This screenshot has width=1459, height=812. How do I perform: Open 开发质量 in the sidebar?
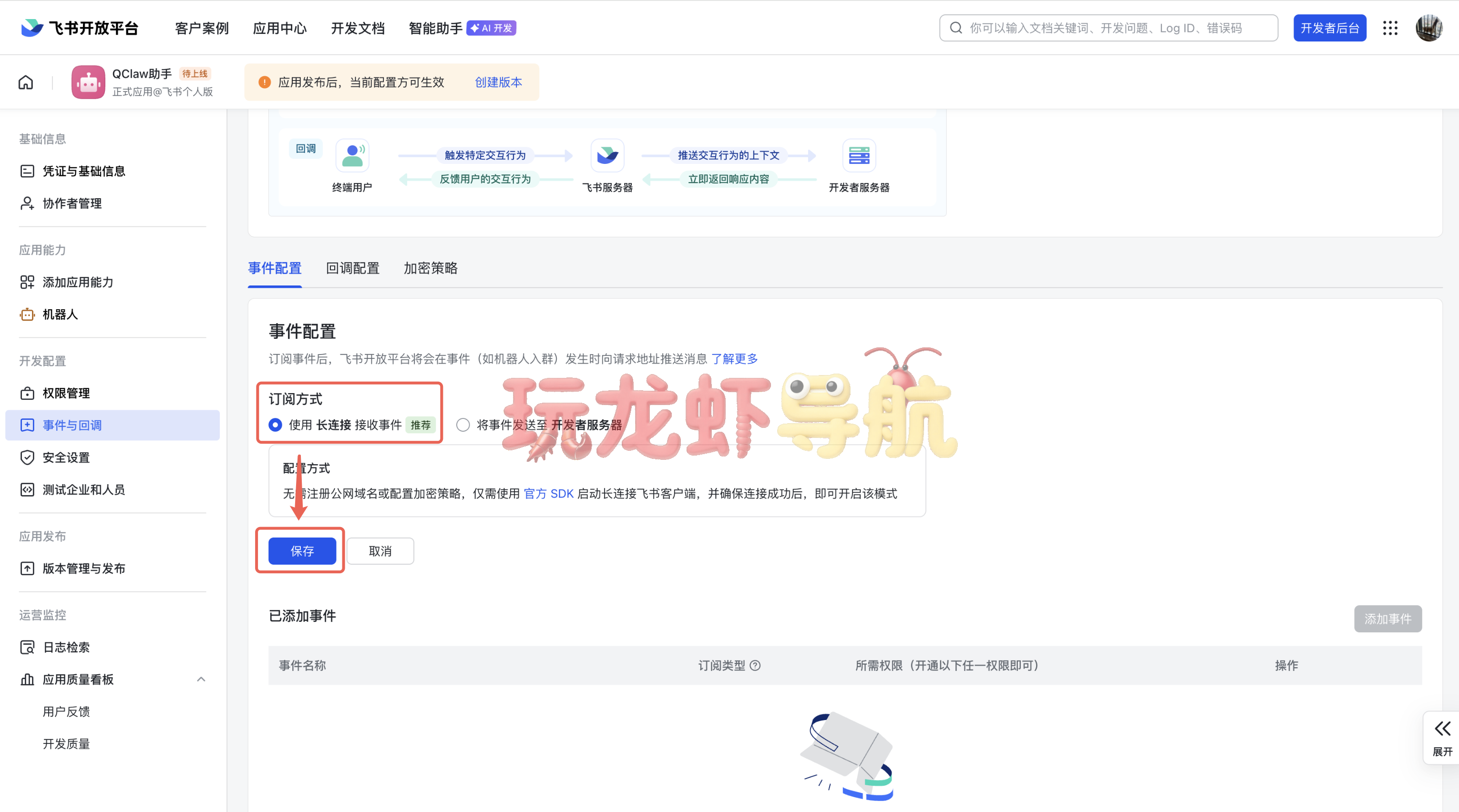tap(67, 744)
